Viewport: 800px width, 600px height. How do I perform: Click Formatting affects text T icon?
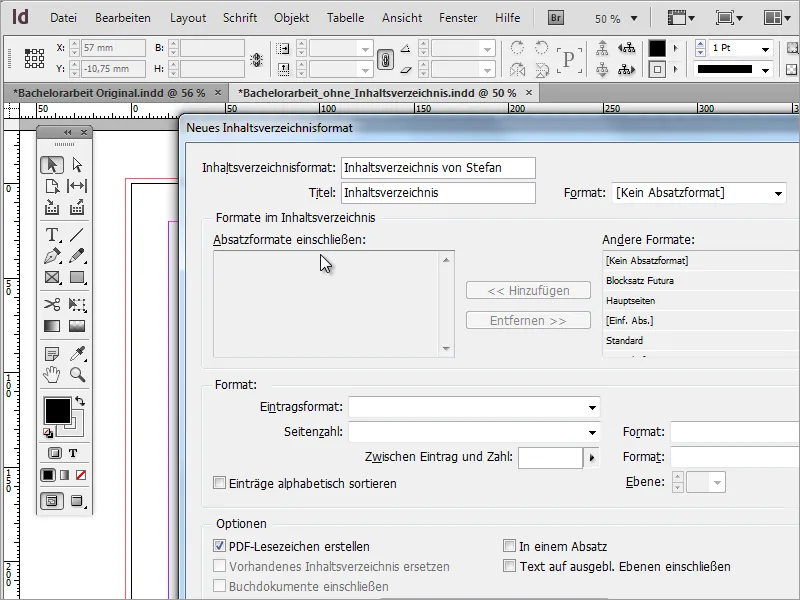click(x=73, y=453)
